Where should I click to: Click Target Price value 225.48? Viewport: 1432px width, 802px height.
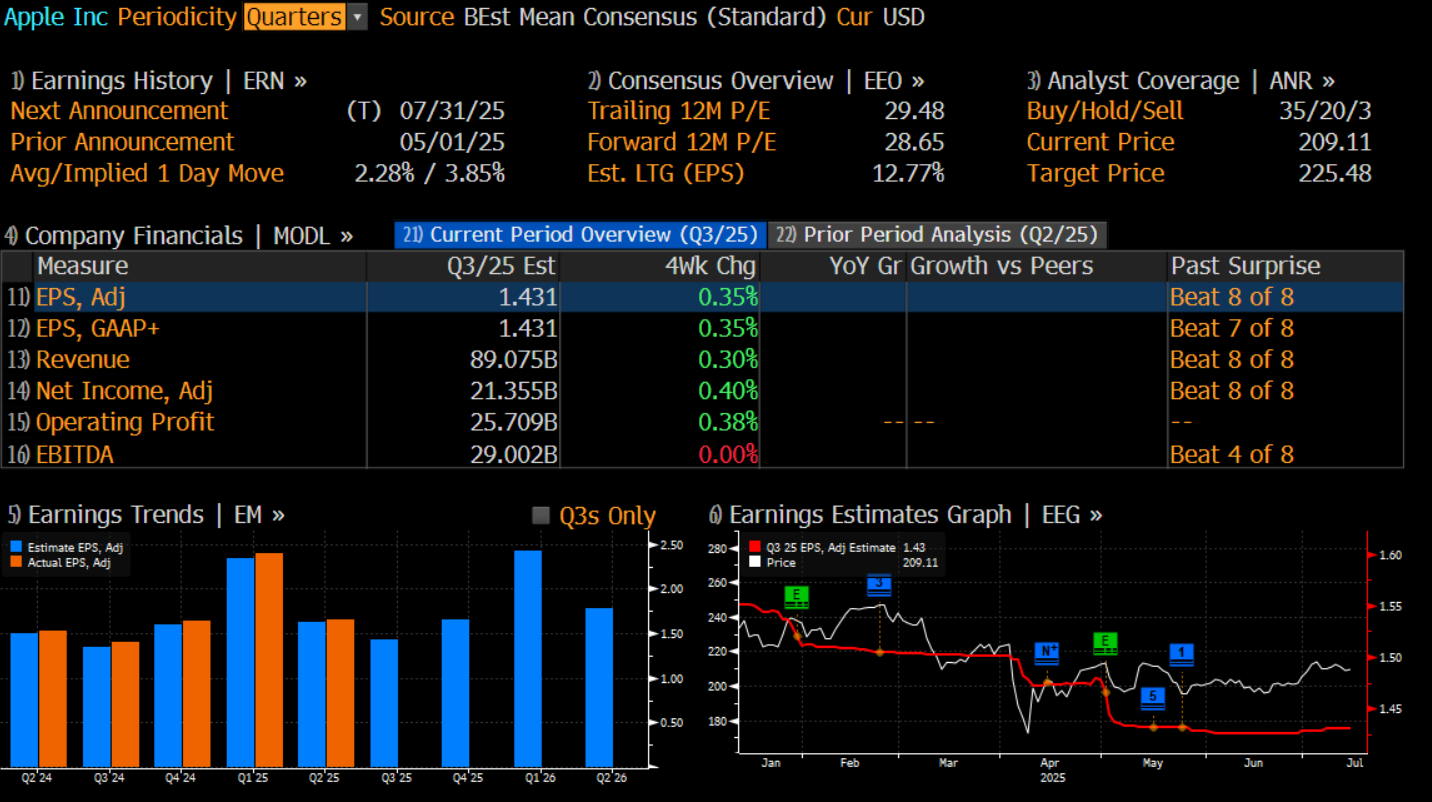pyautogui.click(x=1335, y=173)
